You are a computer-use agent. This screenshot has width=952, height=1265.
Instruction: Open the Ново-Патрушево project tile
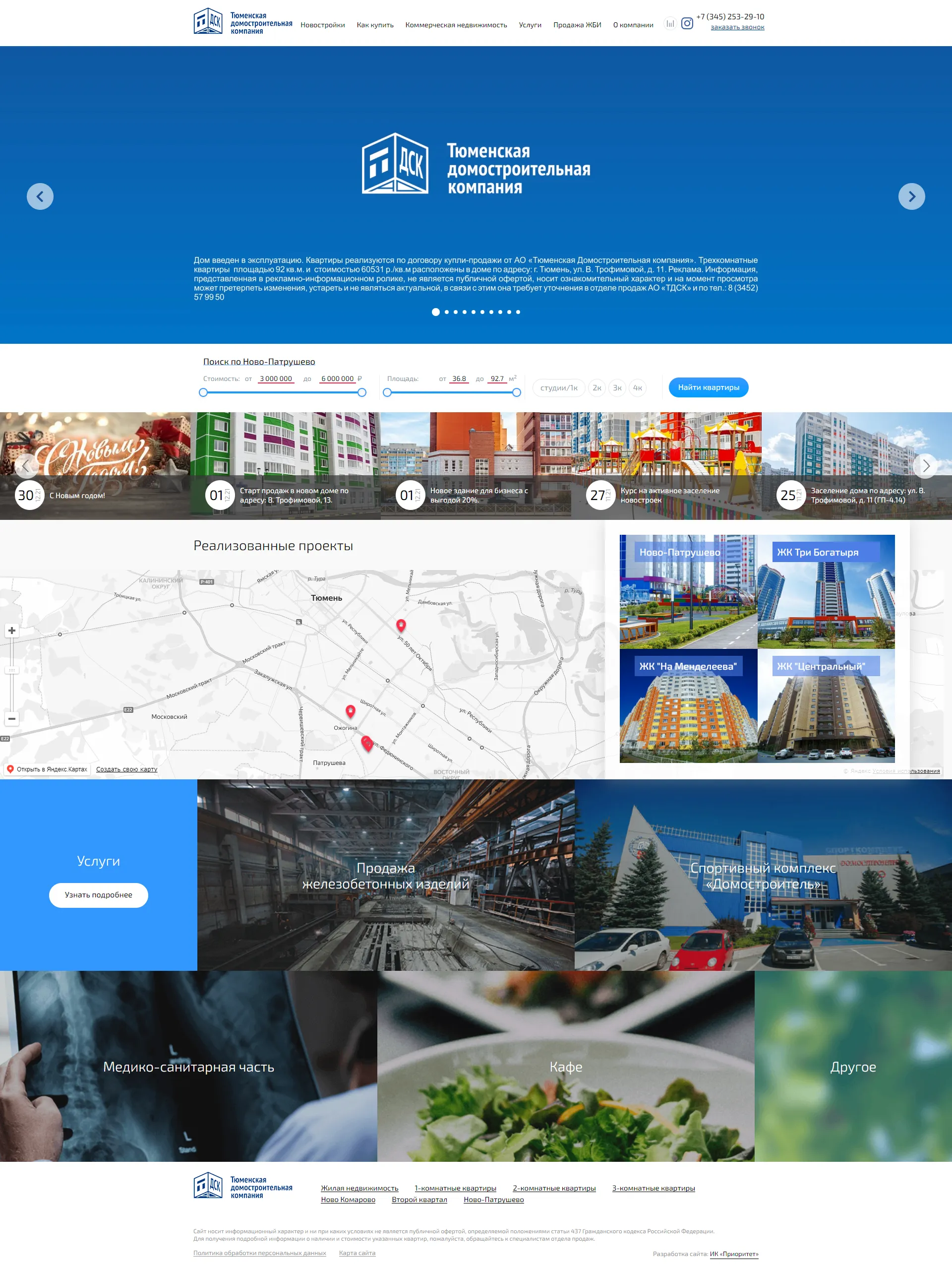[x=689, y=591]
